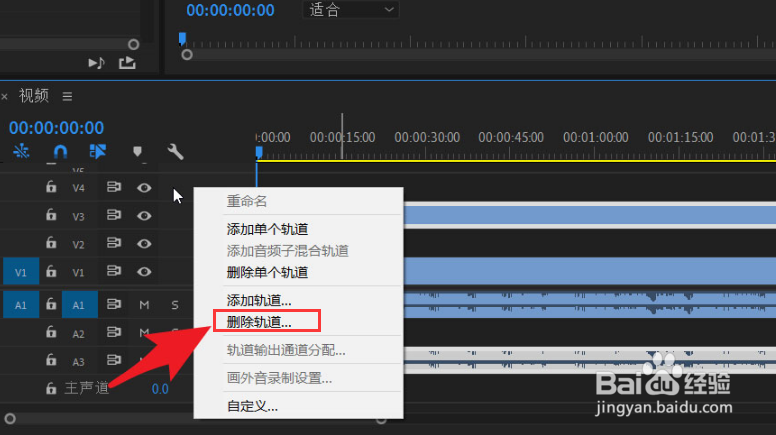Click ruler at 00:01:00:00 mark
776x435 pixels.
click(595, 138)
